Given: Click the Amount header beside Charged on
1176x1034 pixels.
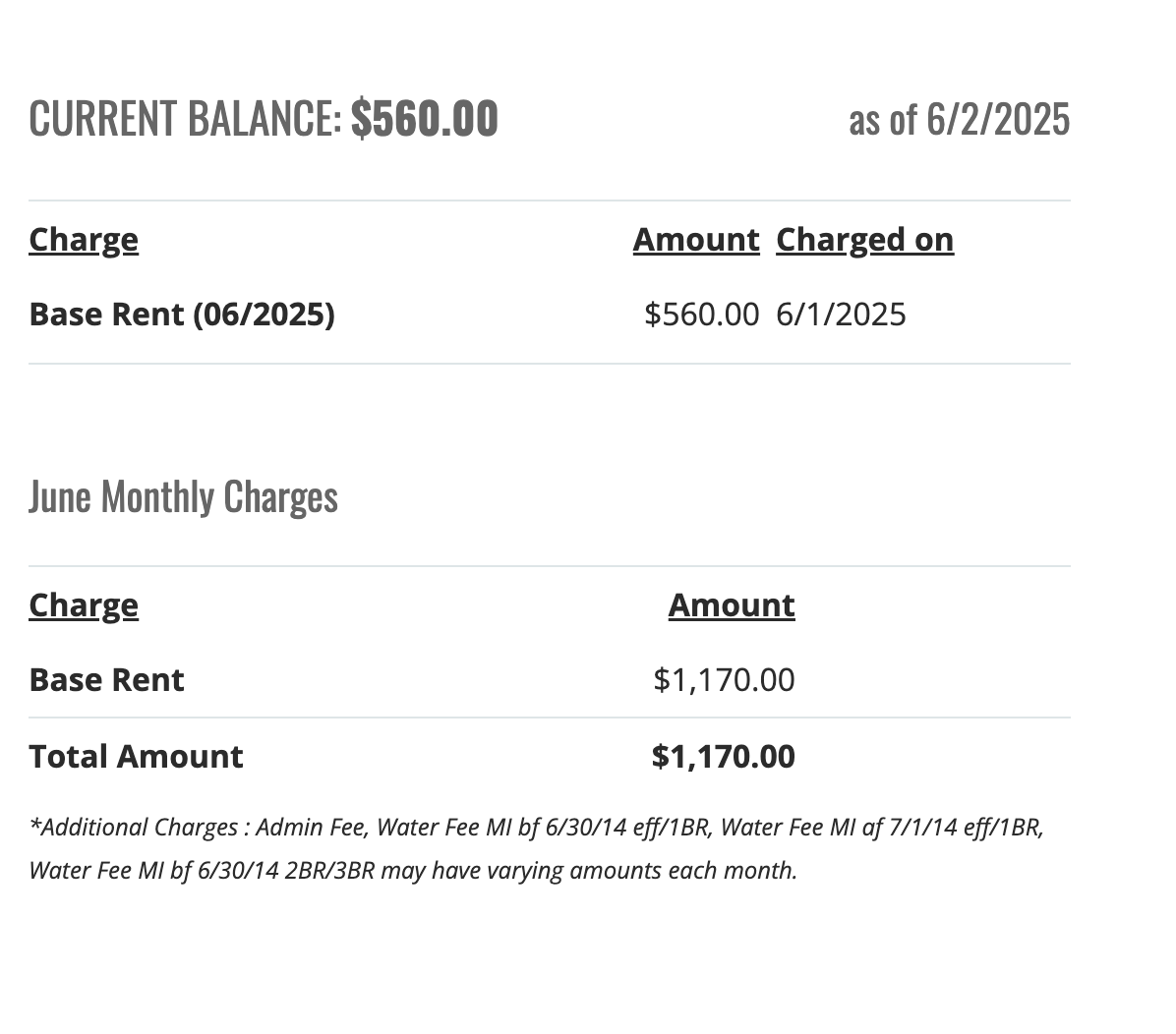Looking at the screenshot, I should tap(695, 240).
